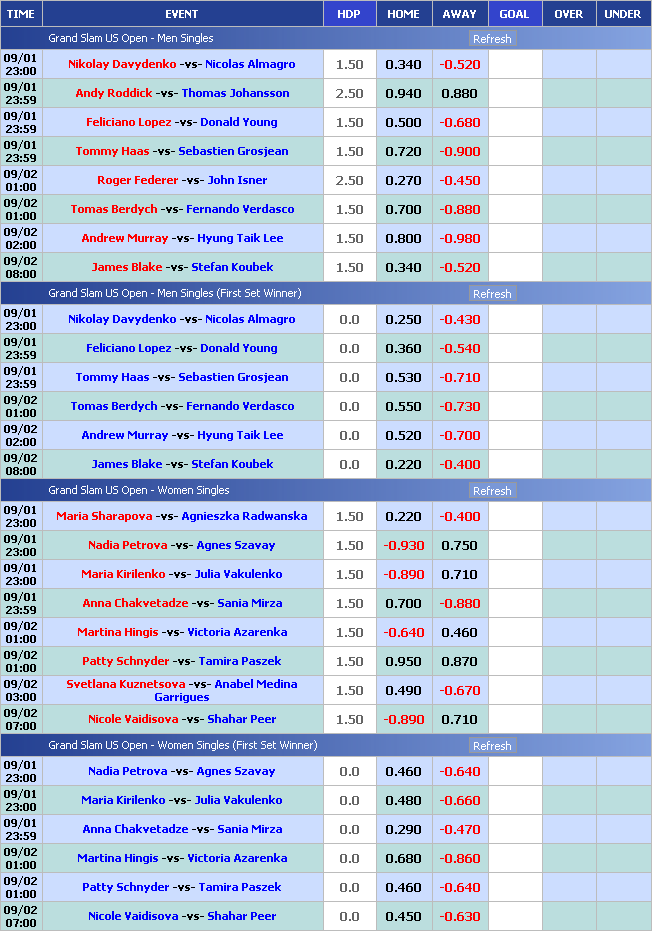The image size is (652, 931).
Task: Click the HOME column header
Action: point(403,14)
